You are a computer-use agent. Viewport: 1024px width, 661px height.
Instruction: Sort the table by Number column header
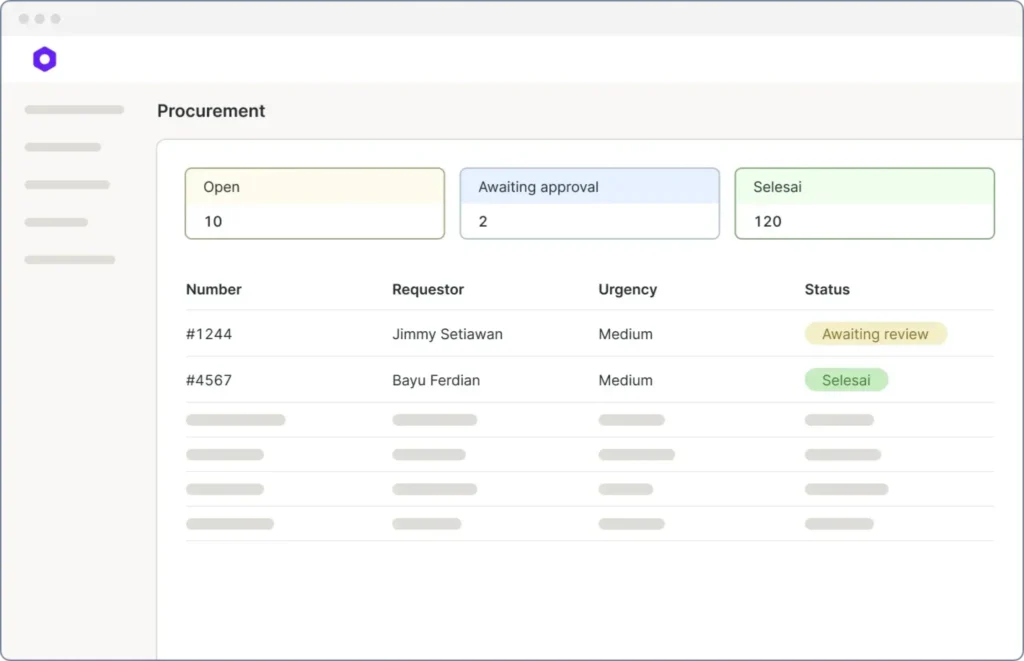pyautogui.click(x=214, y=289)
